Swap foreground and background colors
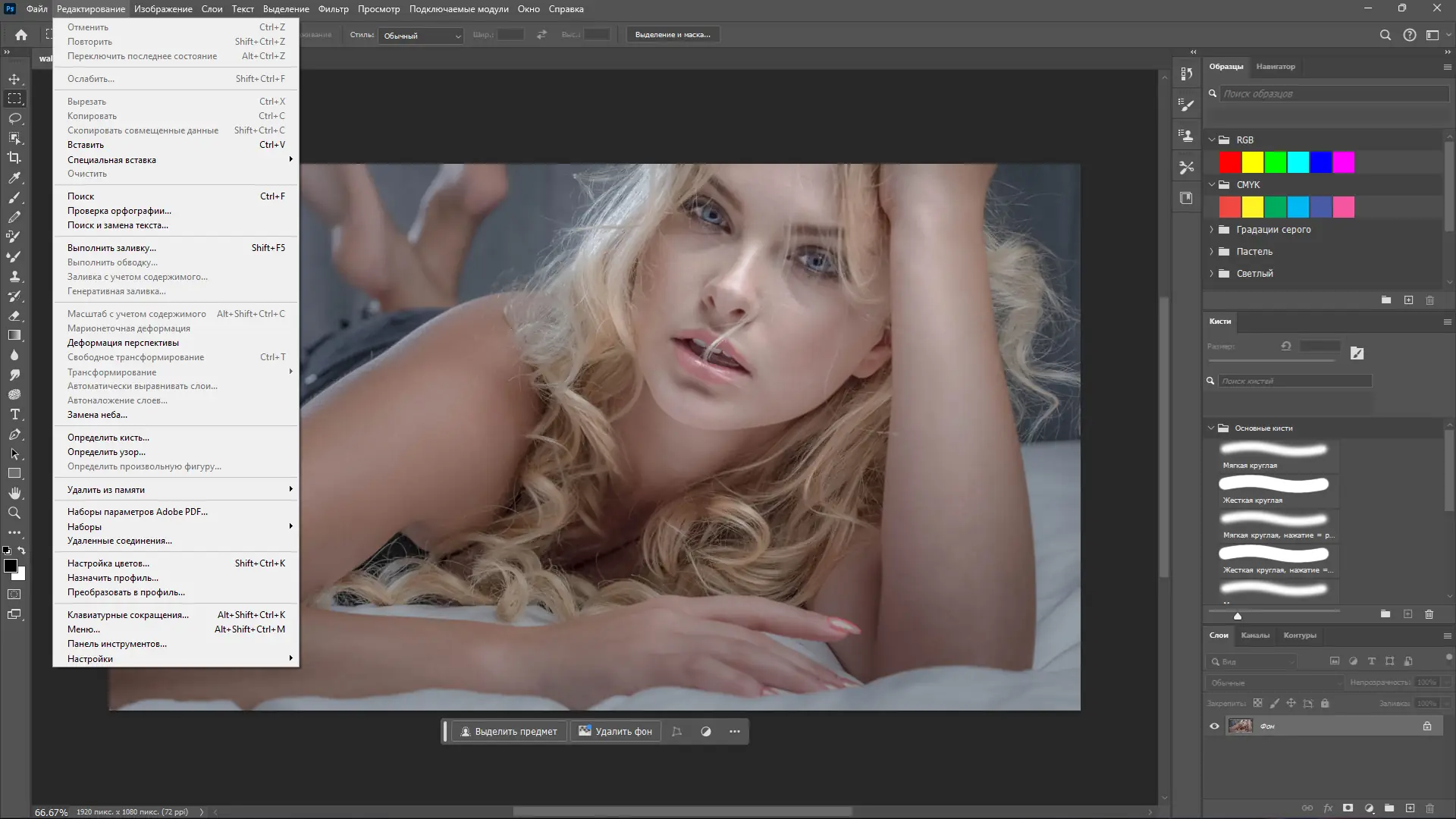The image size is (1456, 819). pos(22,551)
